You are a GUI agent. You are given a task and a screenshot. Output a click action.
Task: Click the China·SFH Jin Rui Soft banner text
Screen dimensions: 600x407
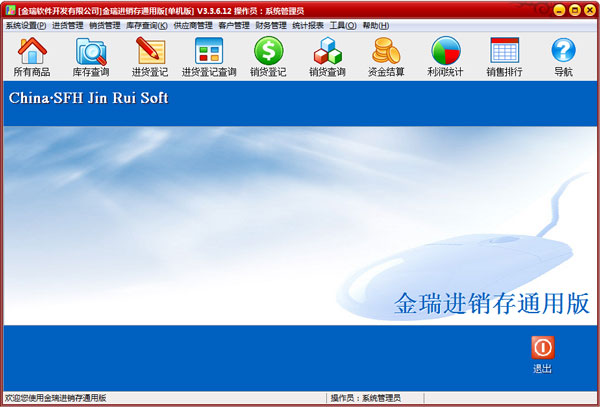pyautogui.click(x=89, y=98)
